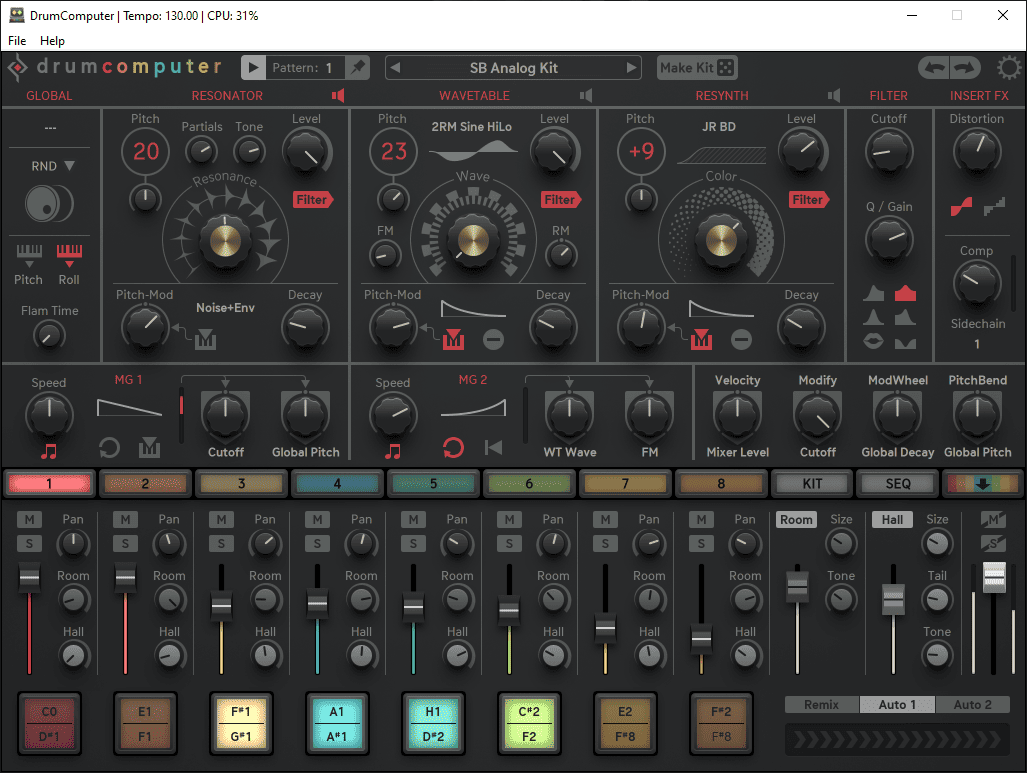Click Wavetable pitch-mod minus circle icon

coord(493,339)
